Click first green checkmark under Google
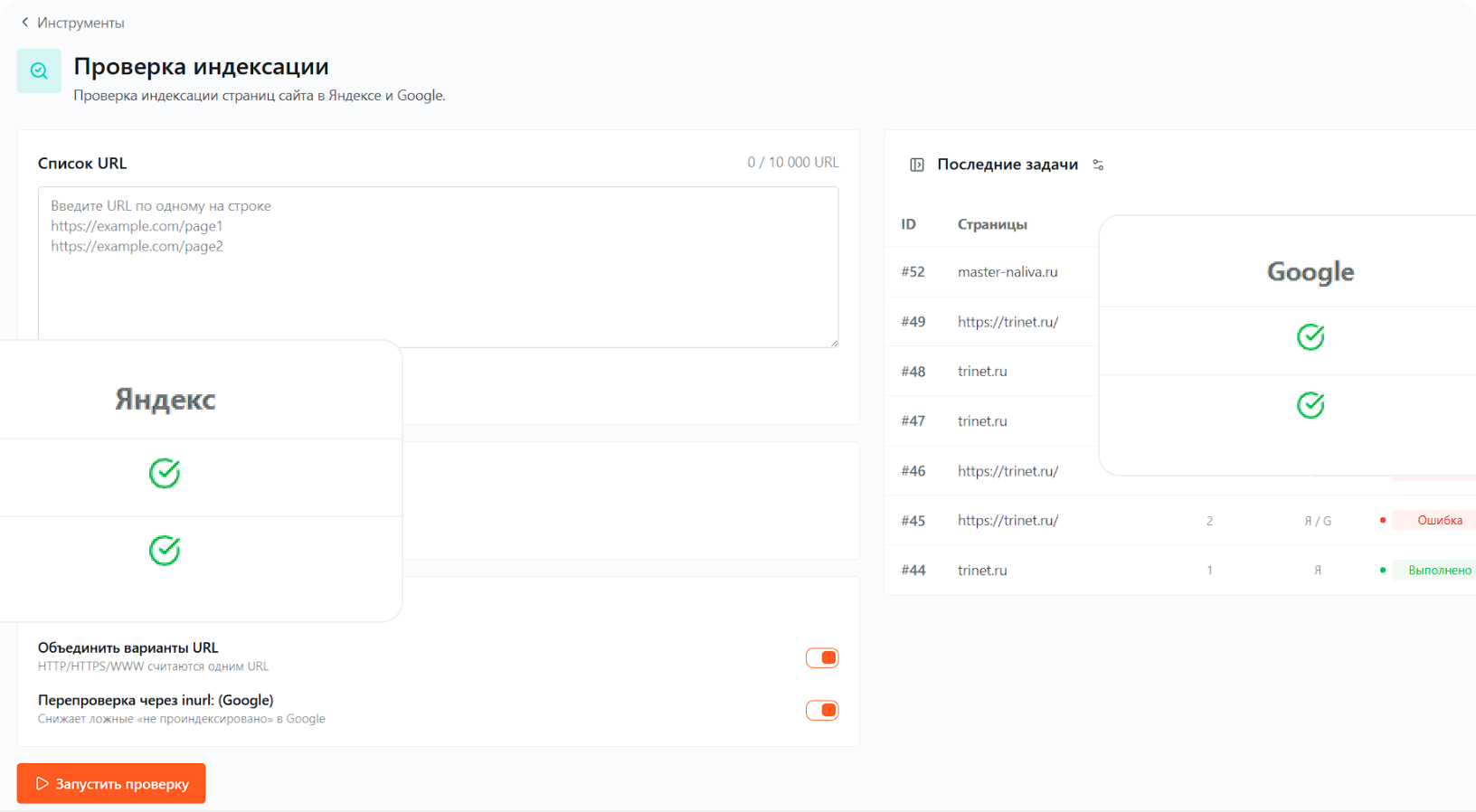The image size is (1476, 812). [1310, 337]
